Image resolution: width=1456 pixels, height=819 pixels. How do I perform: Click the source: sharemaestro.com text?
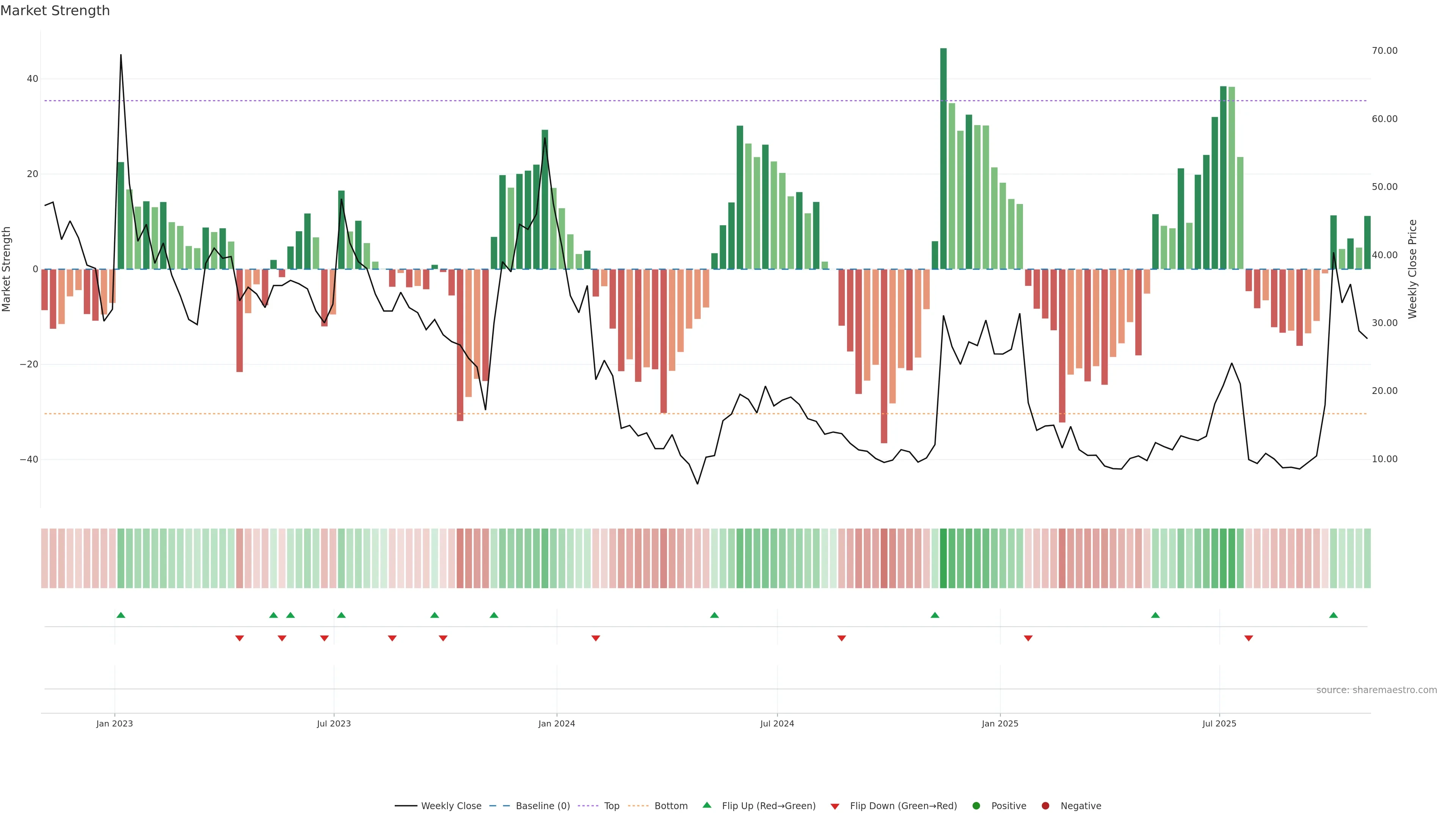(1376, 690)
